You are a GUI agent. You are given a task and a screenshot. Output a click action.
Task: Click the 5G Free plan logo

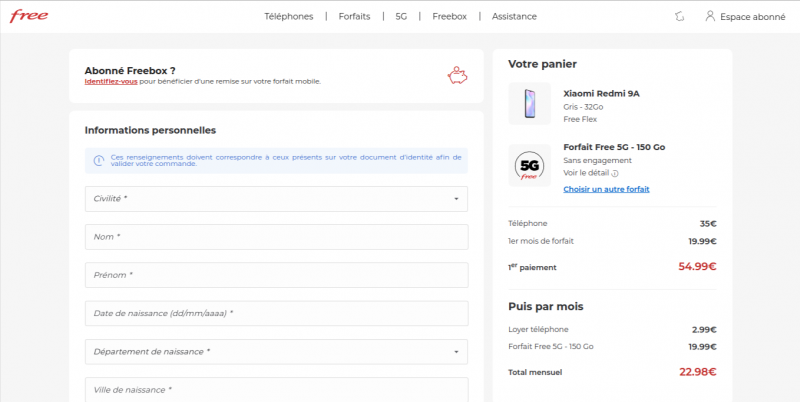click(529, 165)
